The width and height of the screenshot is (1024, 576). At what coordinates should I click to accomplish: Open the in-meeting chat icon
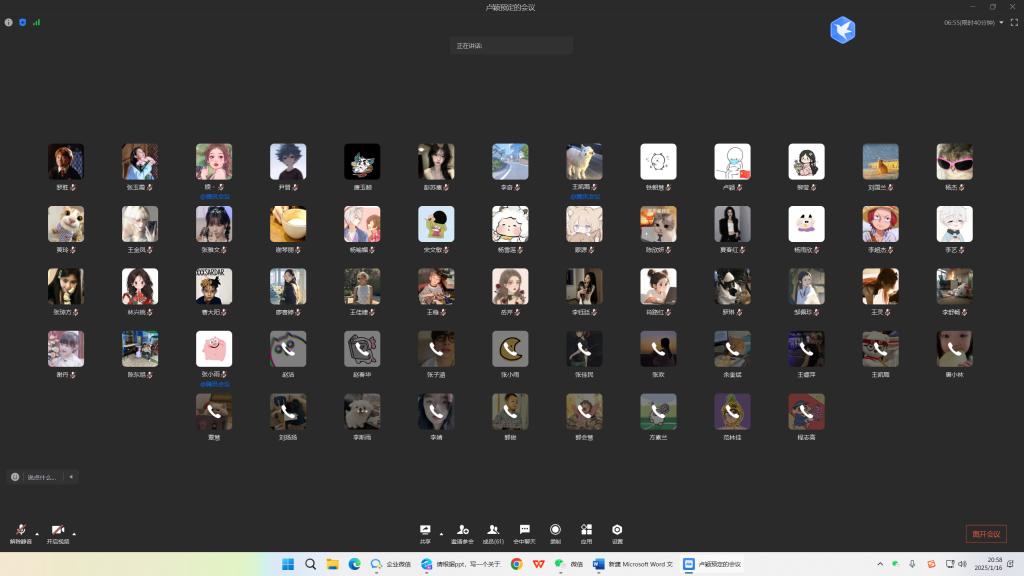524,530
